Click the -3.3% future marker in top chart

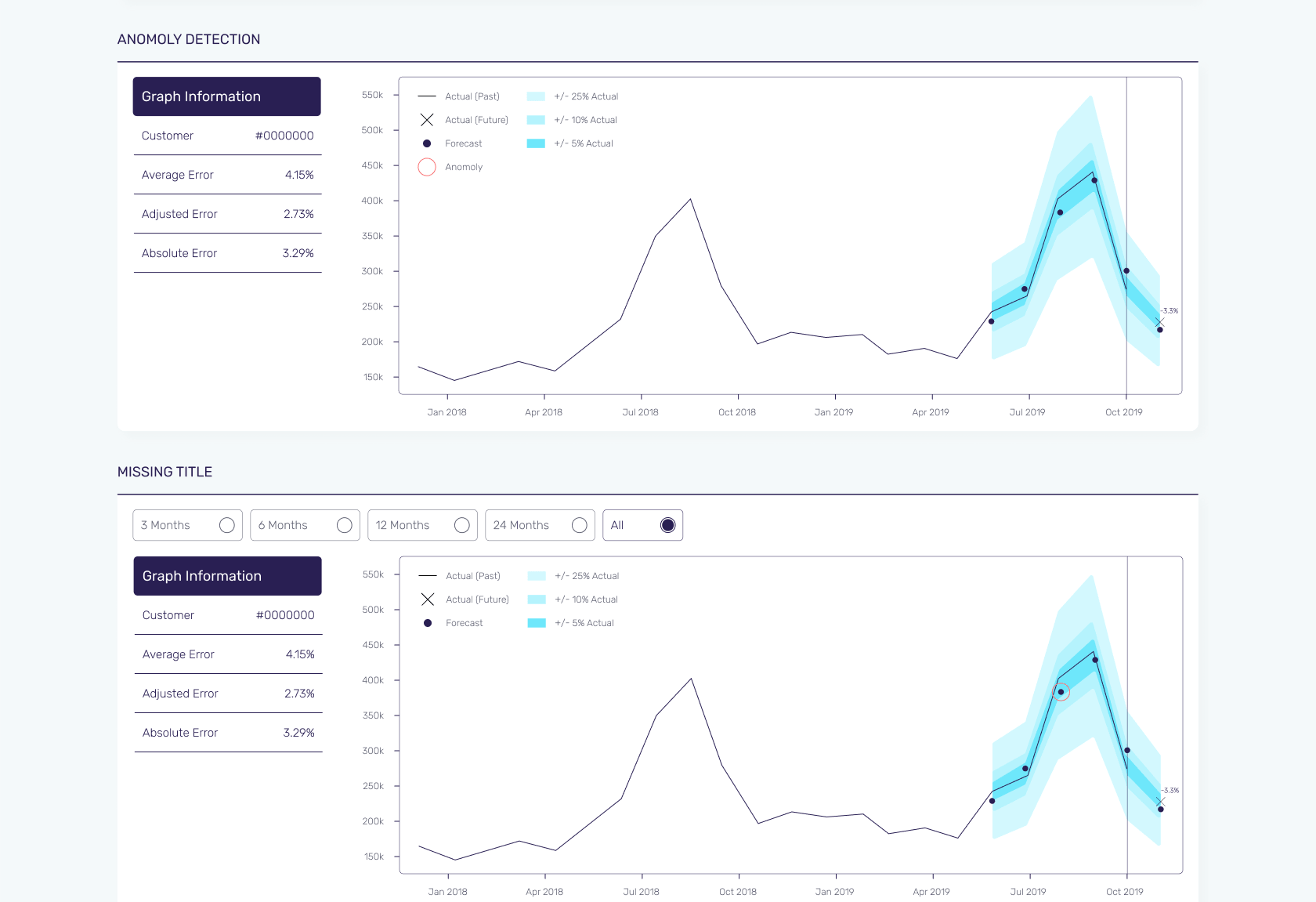[1159, 322]
